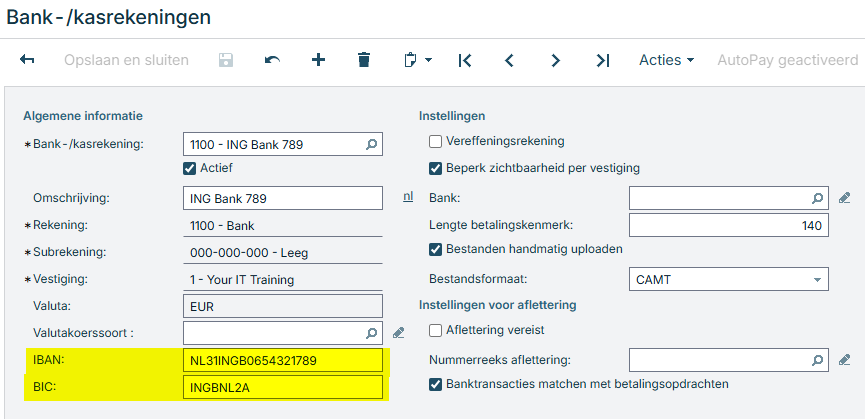Click the Bank-/kasrekeningen page title
This screenshot has height=419, width=865.
[109, 17]
